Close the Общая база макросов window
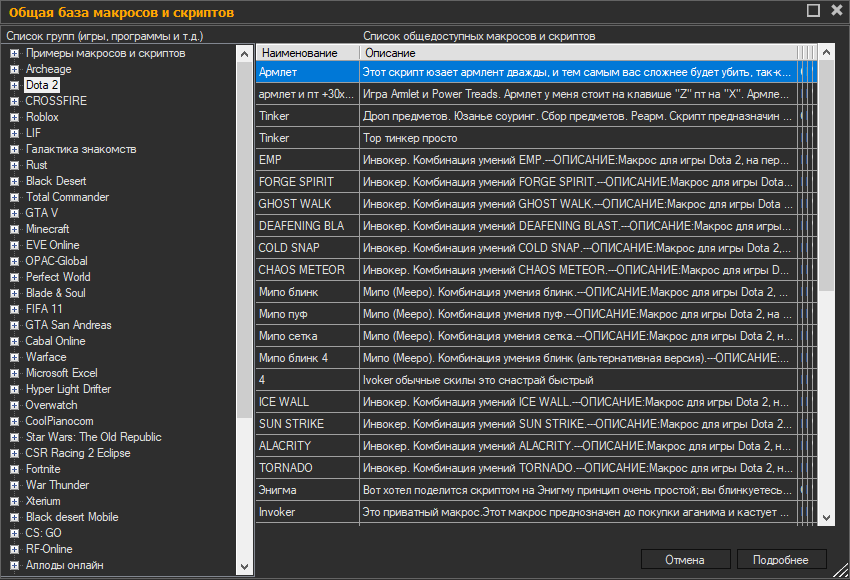Screen dimensions: 850x580 point(836,10)
